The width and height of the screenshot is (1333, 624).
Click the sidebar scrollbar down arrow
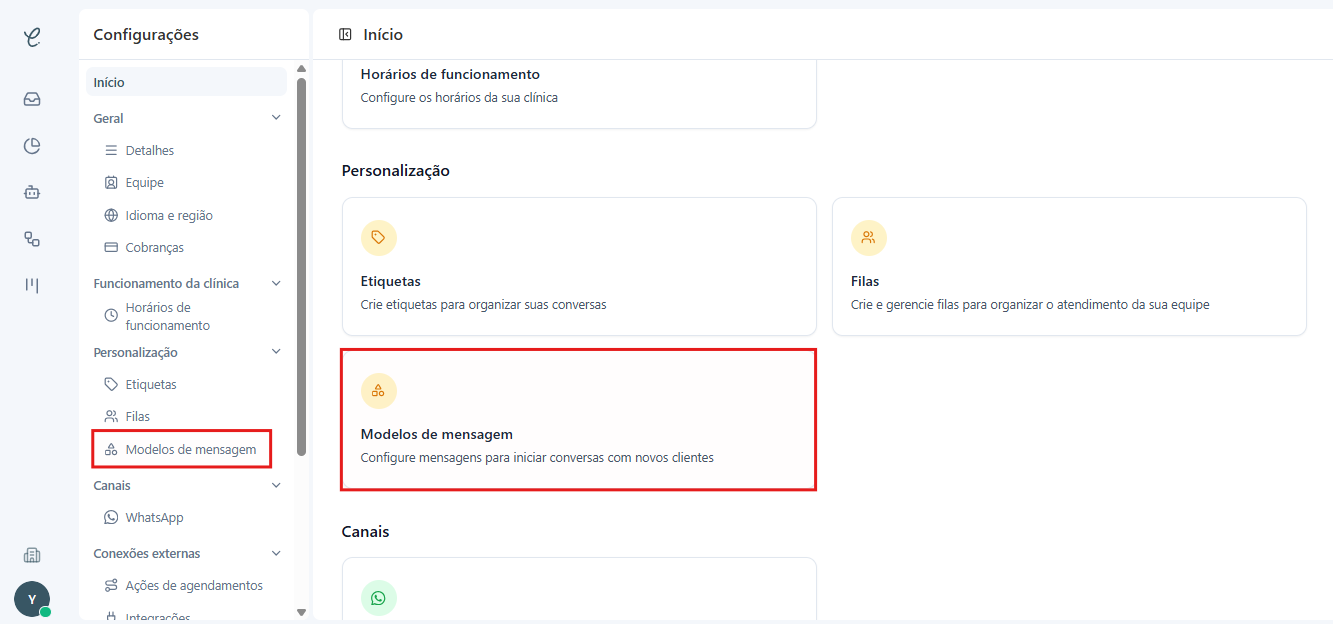click(x=301, y=612)
